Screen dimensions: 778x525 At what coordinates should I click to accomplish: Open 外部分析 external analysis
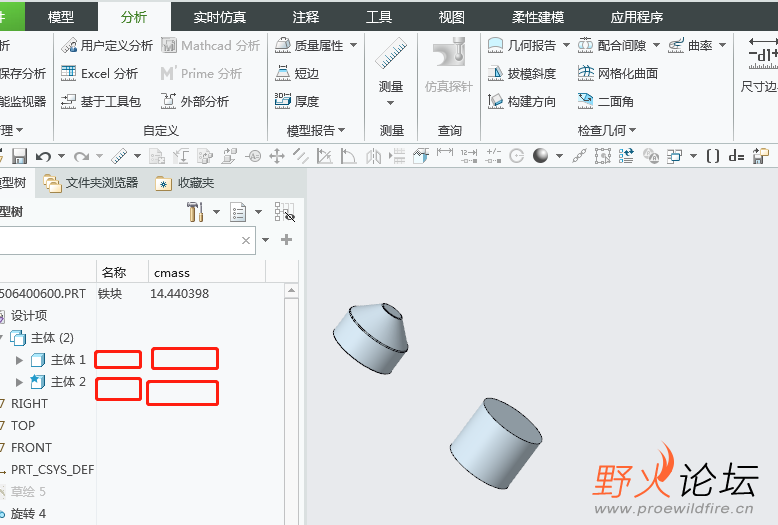195,101
